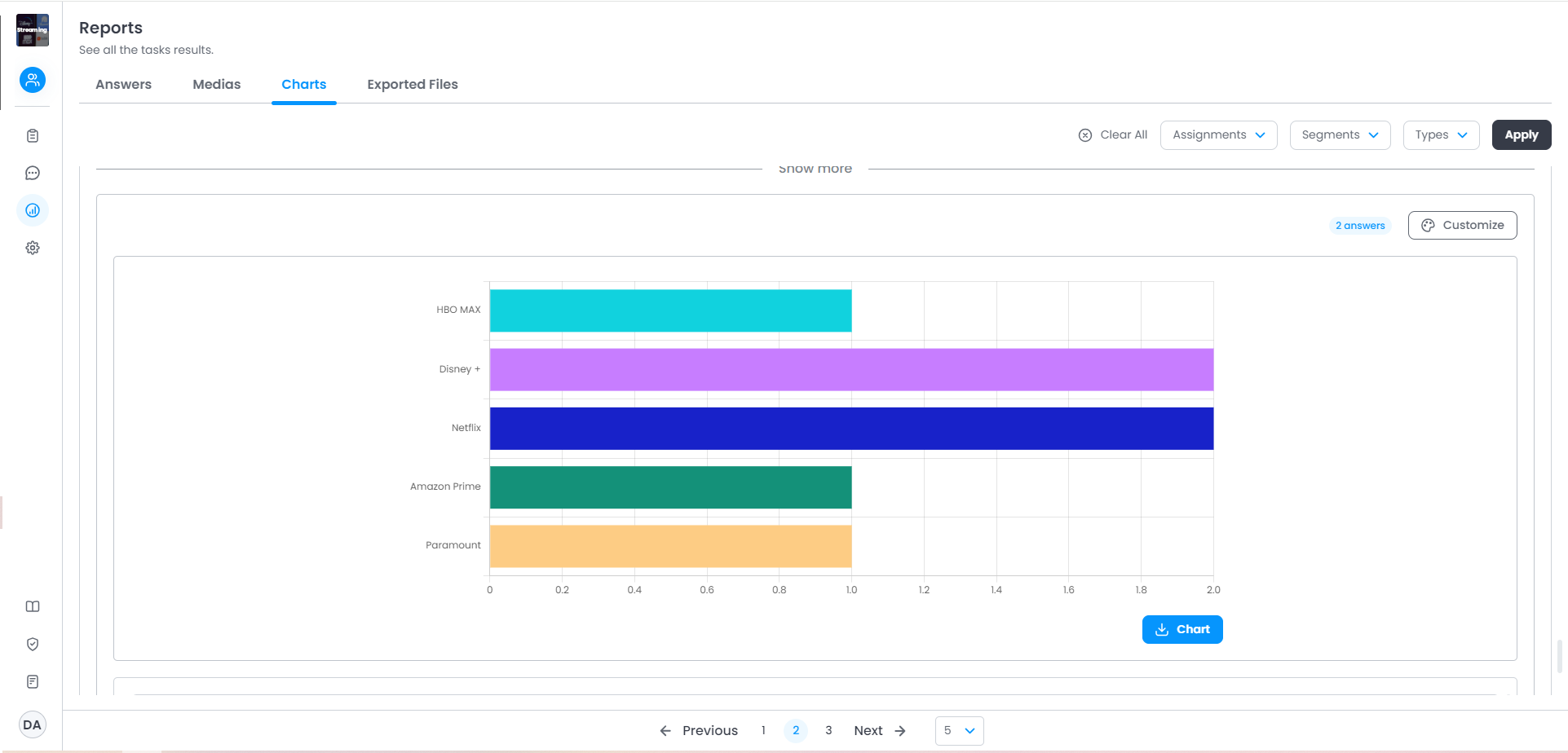Click the vertical scrollbar thumb at right edge
This screenshot has height=753, width=1568.
point(1560,656)
